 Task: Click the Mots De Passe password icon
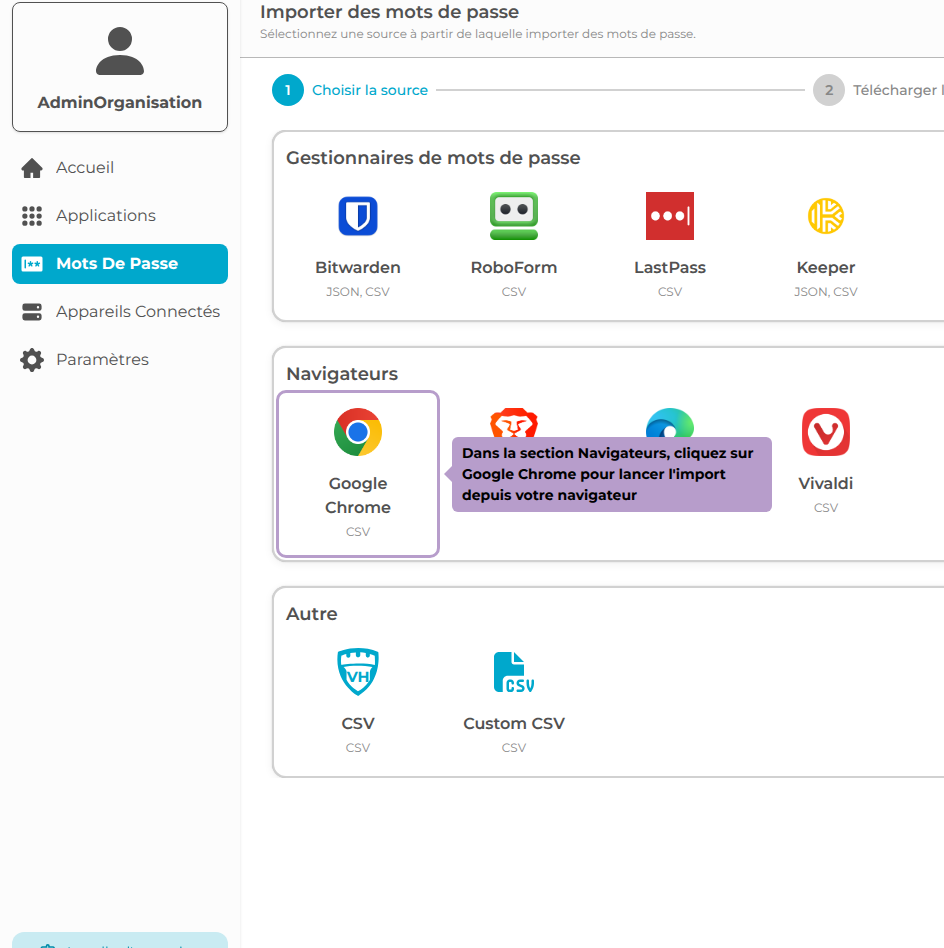tap(32, 264)
